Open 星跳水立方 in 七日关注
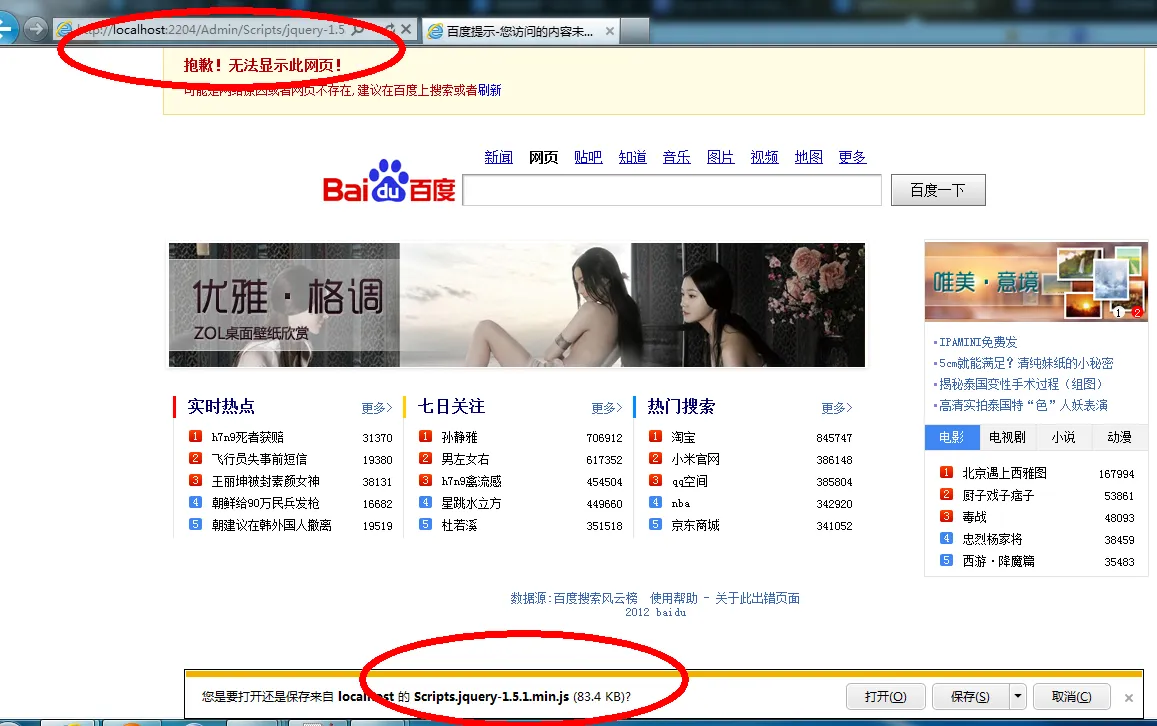 [x=472, y=503]
